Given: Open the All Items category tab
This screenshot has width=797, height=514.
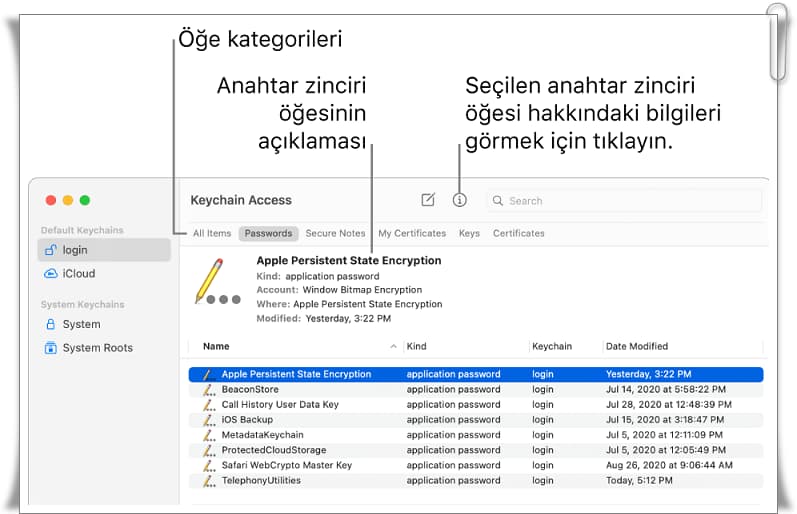Looking at the screenshot, I should point(212,233).
